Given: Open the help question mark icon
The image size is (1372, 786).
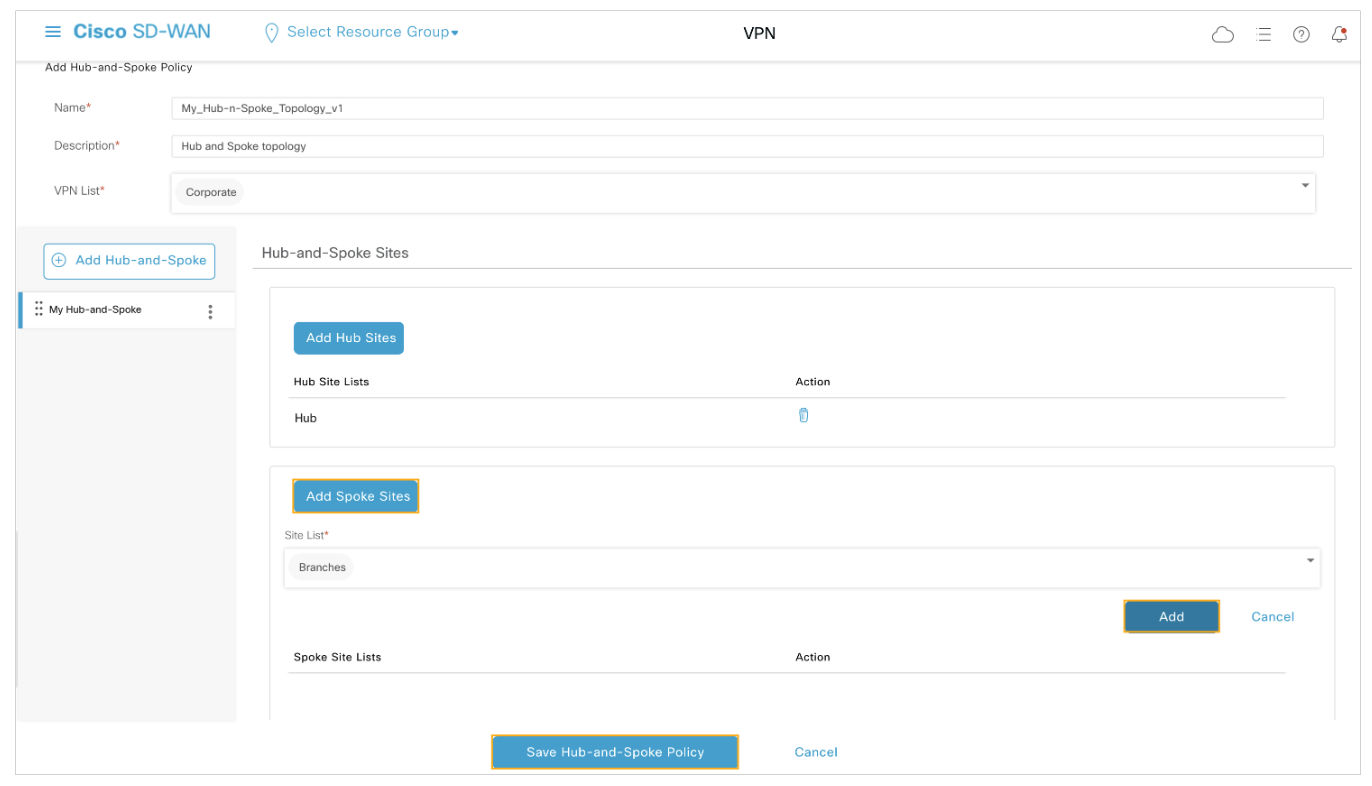Looking at the screenshot, I should pos(1301,35).
